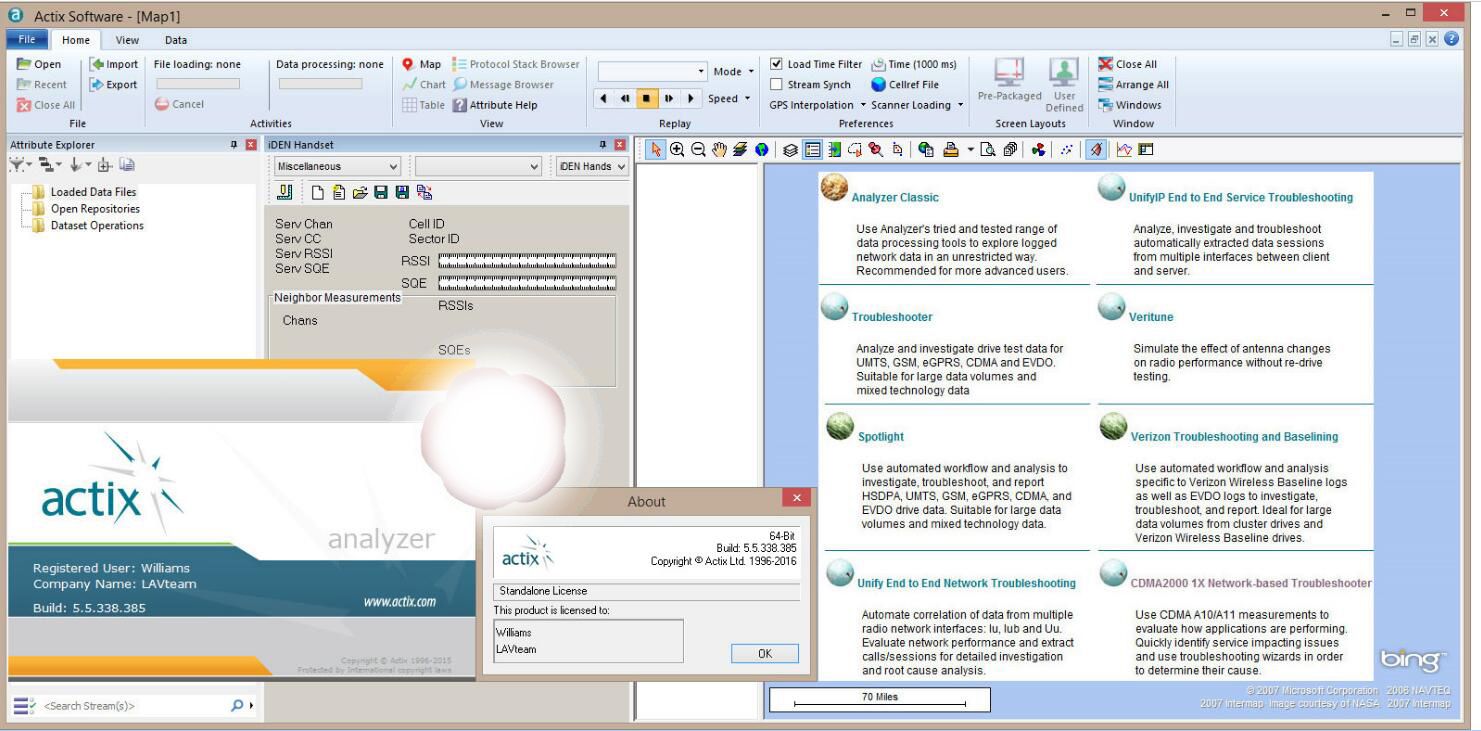Image resolution: width=1481 pixels, height=731 pixels.
Task: Switch to the Home ribbon tab
Action: tap(75, 40)
